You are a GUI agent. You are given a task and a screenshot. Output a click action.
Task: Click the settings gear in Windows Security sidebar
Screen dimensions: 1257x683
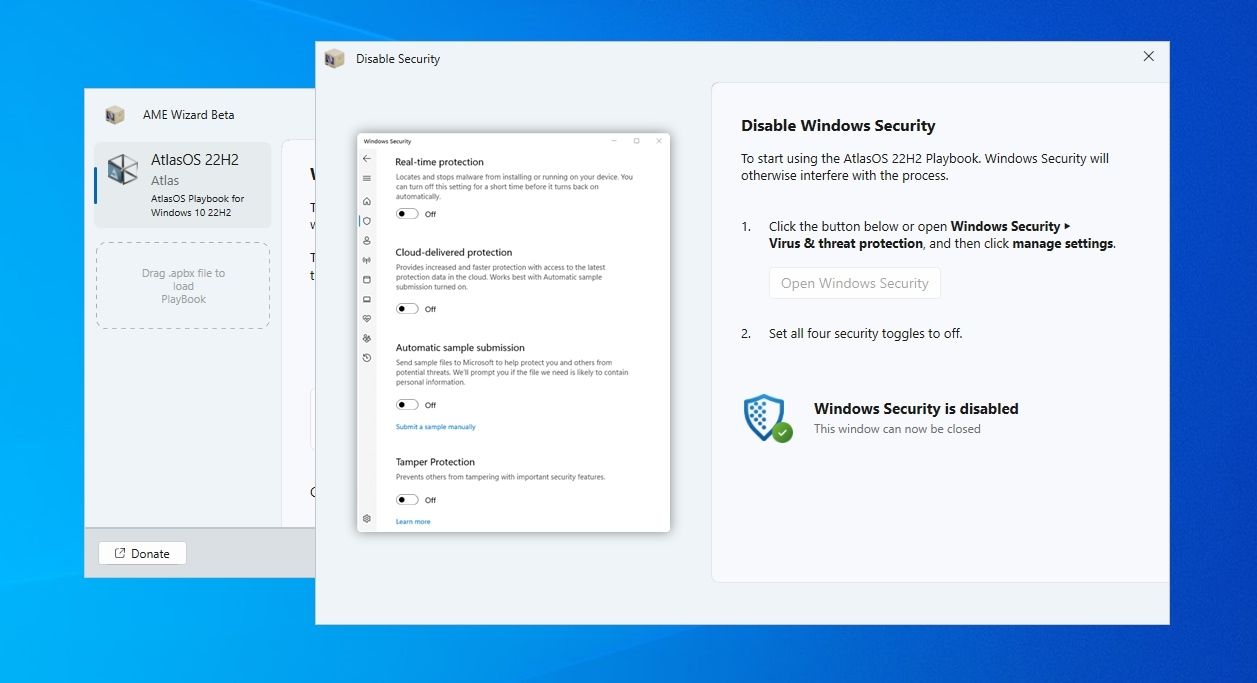tap(367, 519)
